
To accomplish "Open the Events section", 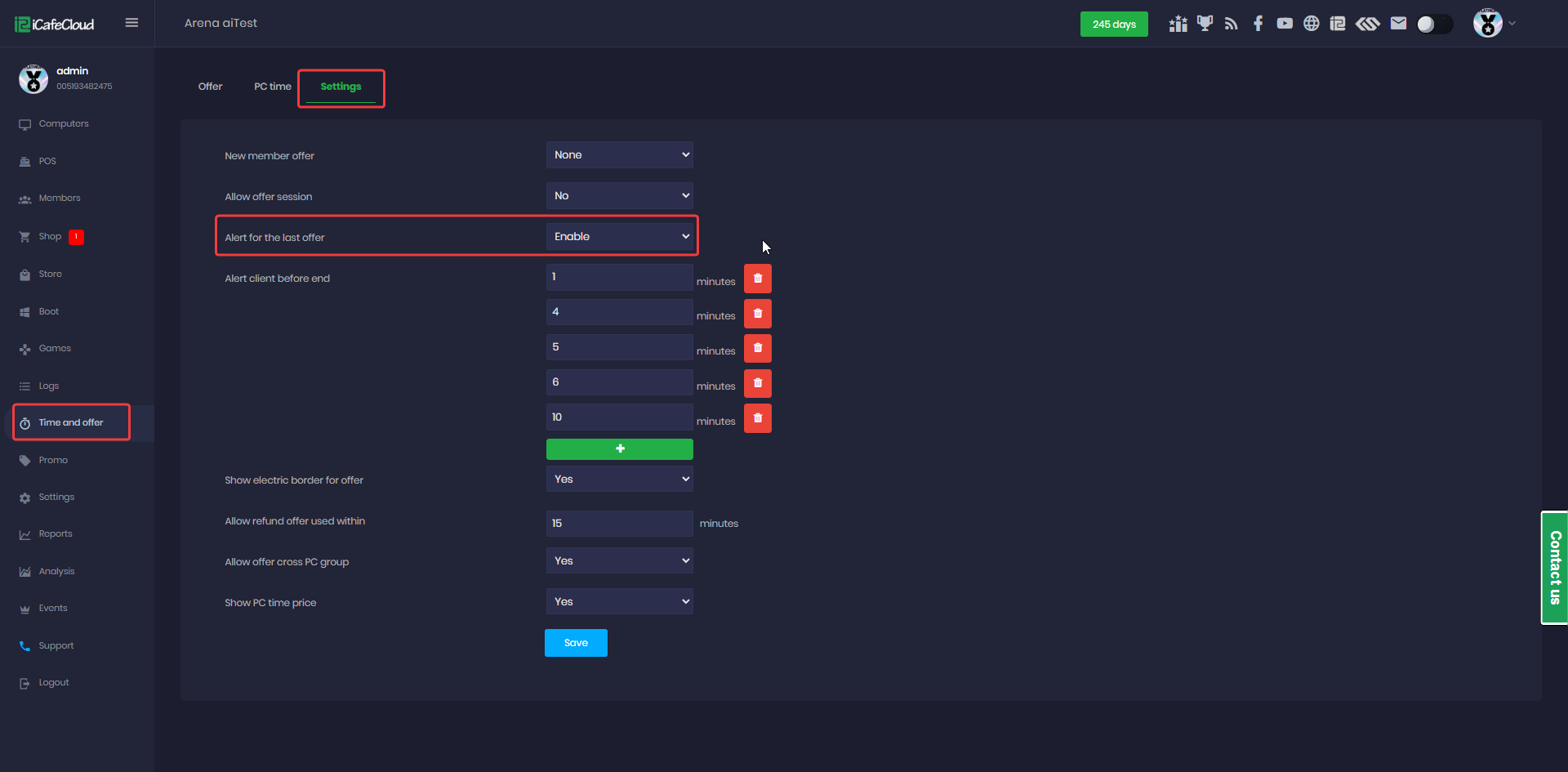I will pyautogui.click(x=52, y=609).
